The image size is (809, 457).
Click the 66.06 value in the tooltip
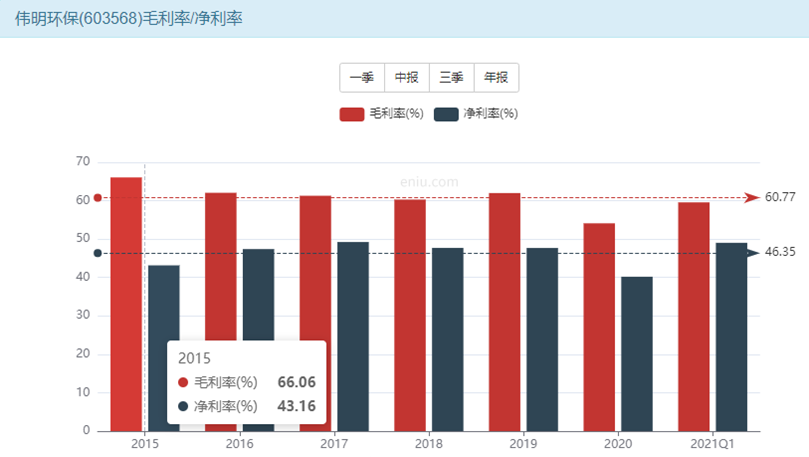point(297,382)
